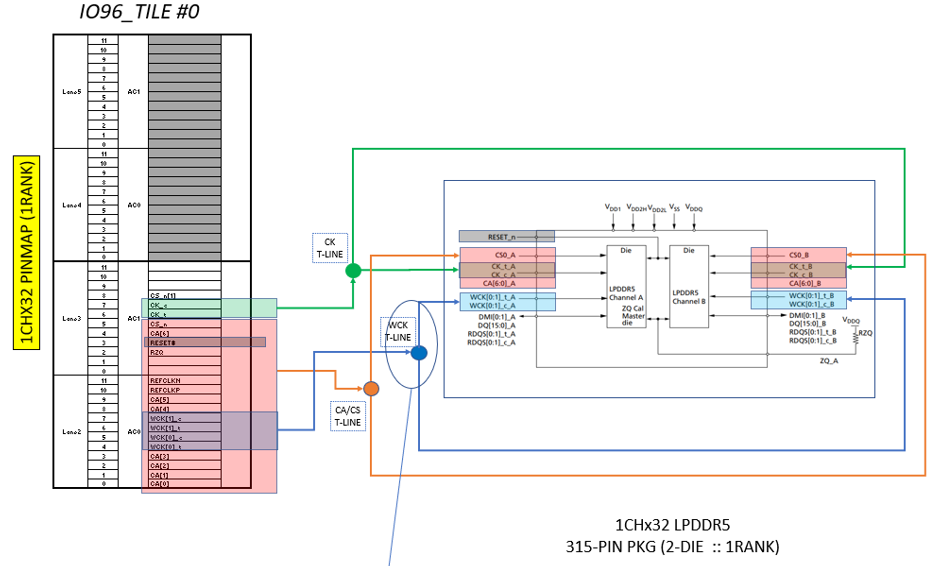Click the RDQS[0:1]_c_A signal label

(492, 342)
